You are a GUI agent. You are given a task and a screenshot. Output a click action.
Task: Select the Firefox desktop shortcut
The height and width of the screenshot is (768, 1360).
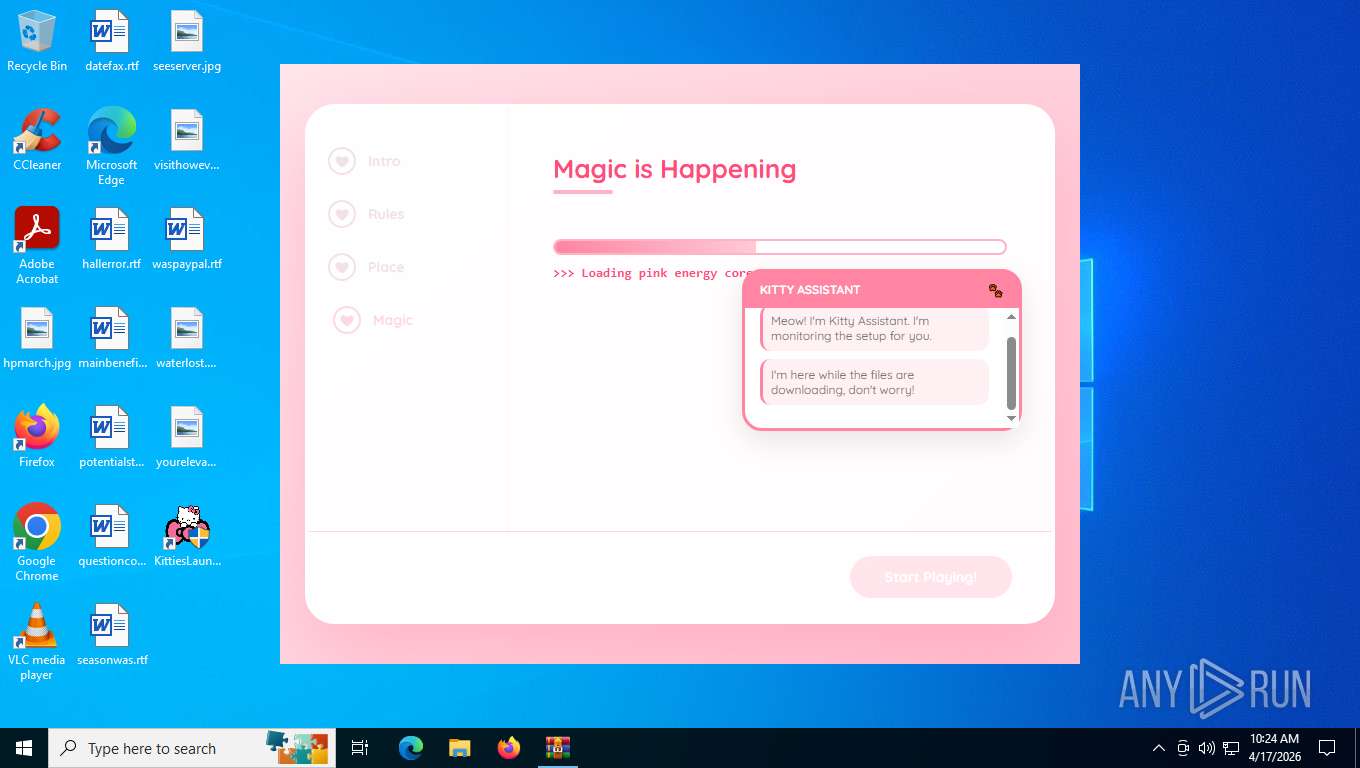click(x=37, y=437)
